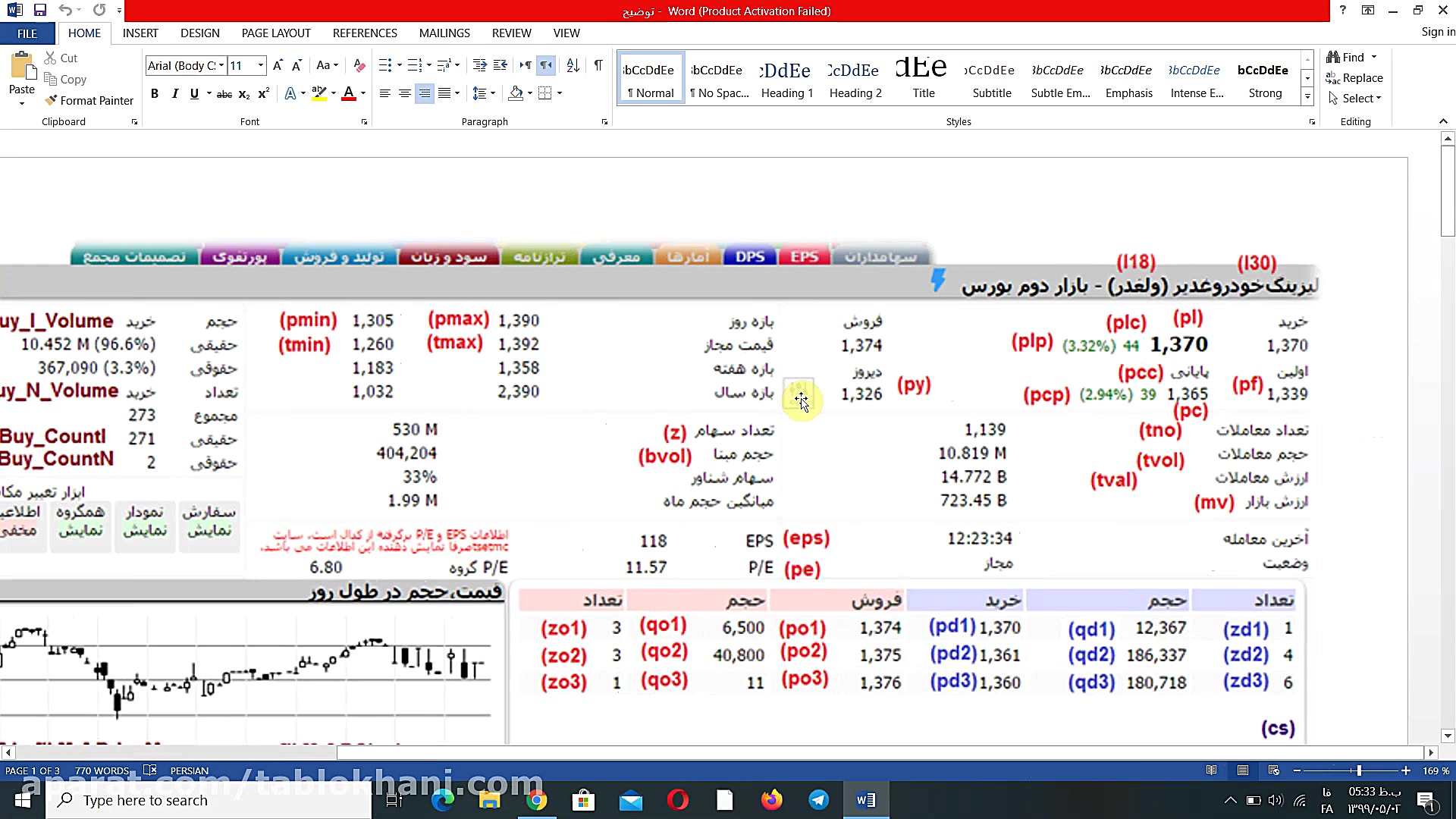Click the Grow Font icon
The width and height of the screenshot is (1456, 819).
coord(278,65)
